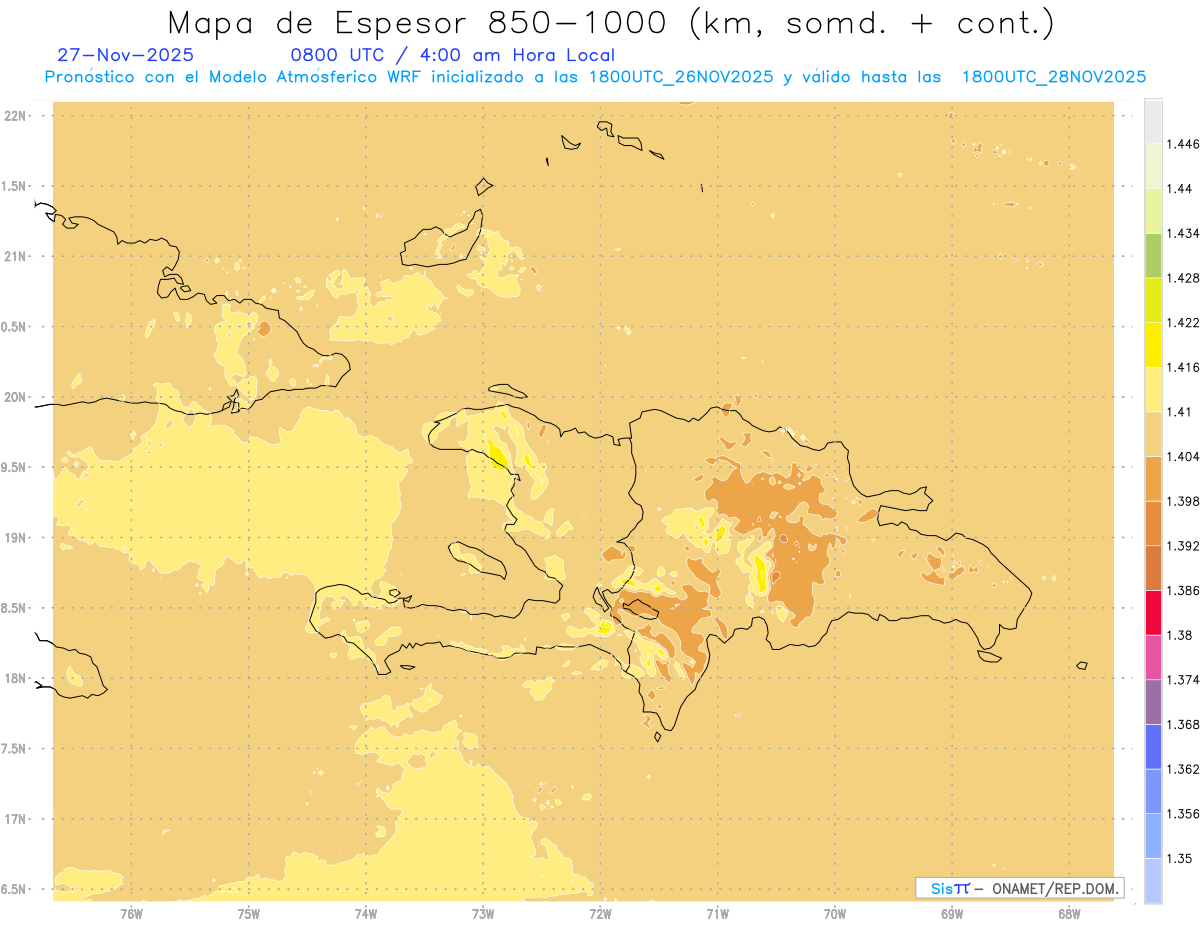Click the legend value '1.416'
Viewport: 1200px width, 927px height.
pos(1183,367)
